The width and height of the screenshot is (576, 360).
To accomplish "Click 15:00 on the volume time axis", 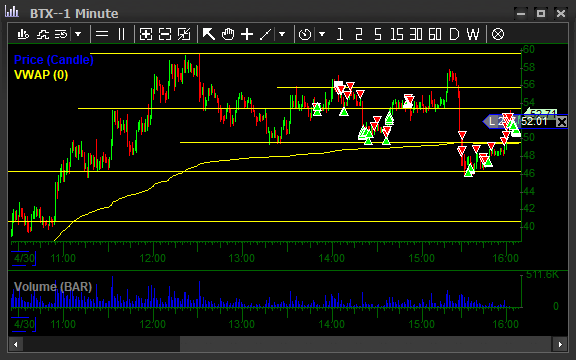I will click(421, 324).
